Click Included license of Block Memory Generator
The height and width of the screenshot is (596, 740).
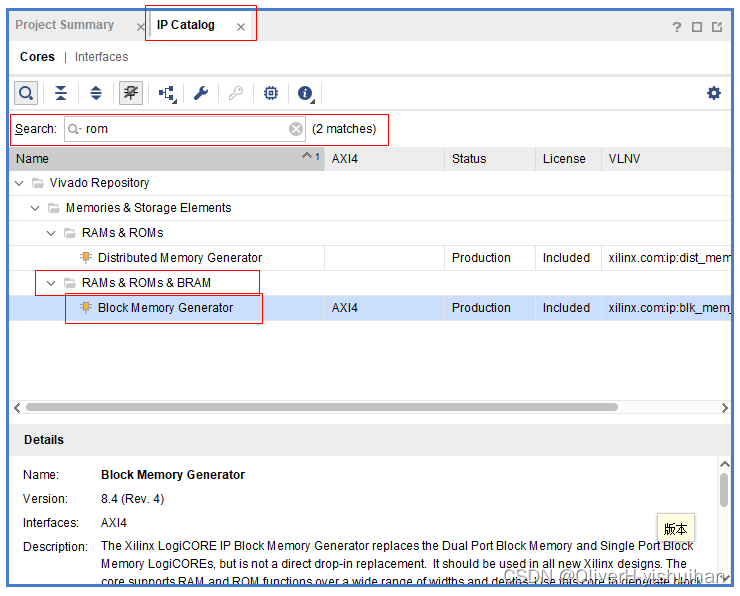[x=566, y=308]
